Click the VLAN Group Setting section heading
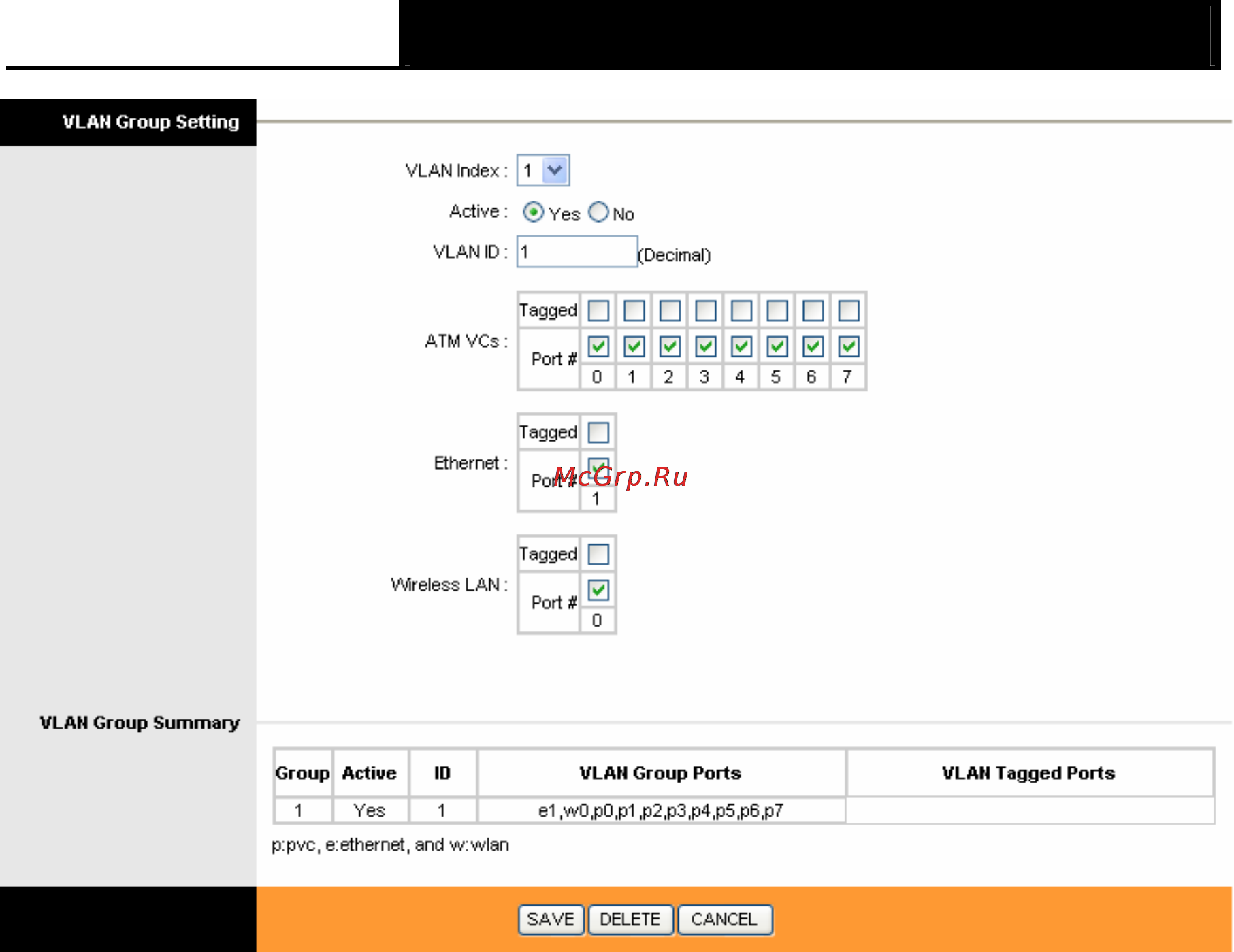This screenshot has width=1234, height=952. point(150,122)
